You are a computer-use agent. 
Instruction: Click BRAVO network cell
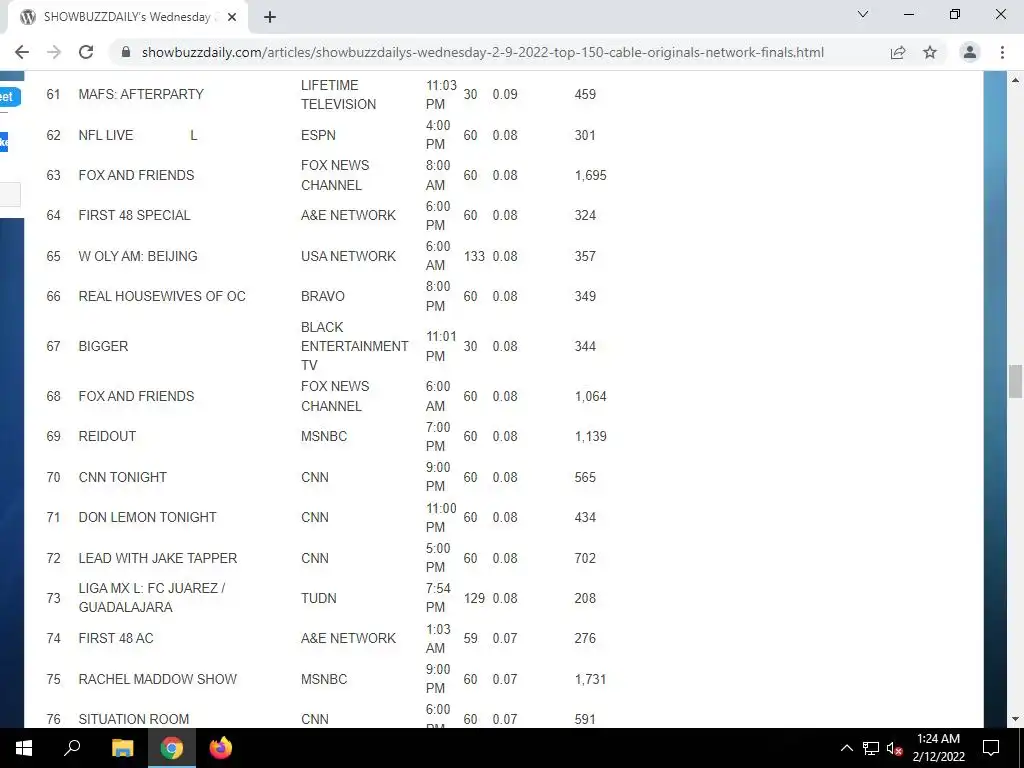[x=323, y=296]
